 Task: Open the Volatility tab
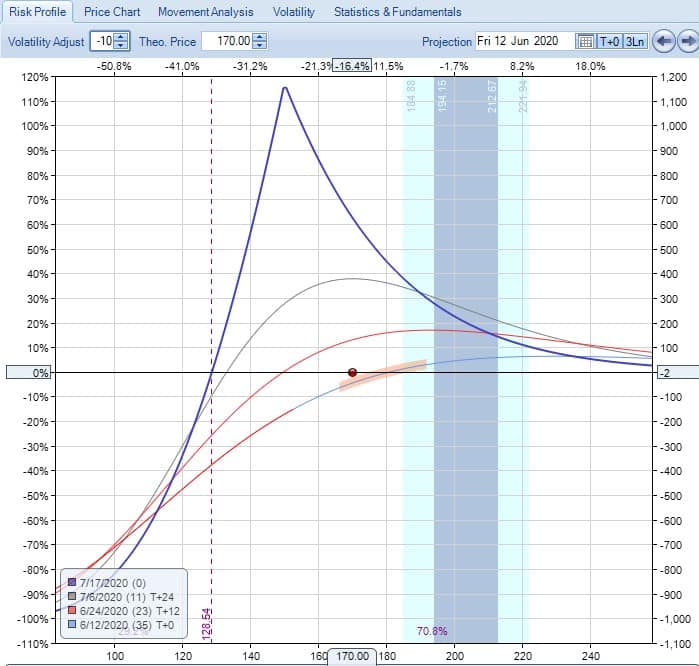(x=293, y=12)
